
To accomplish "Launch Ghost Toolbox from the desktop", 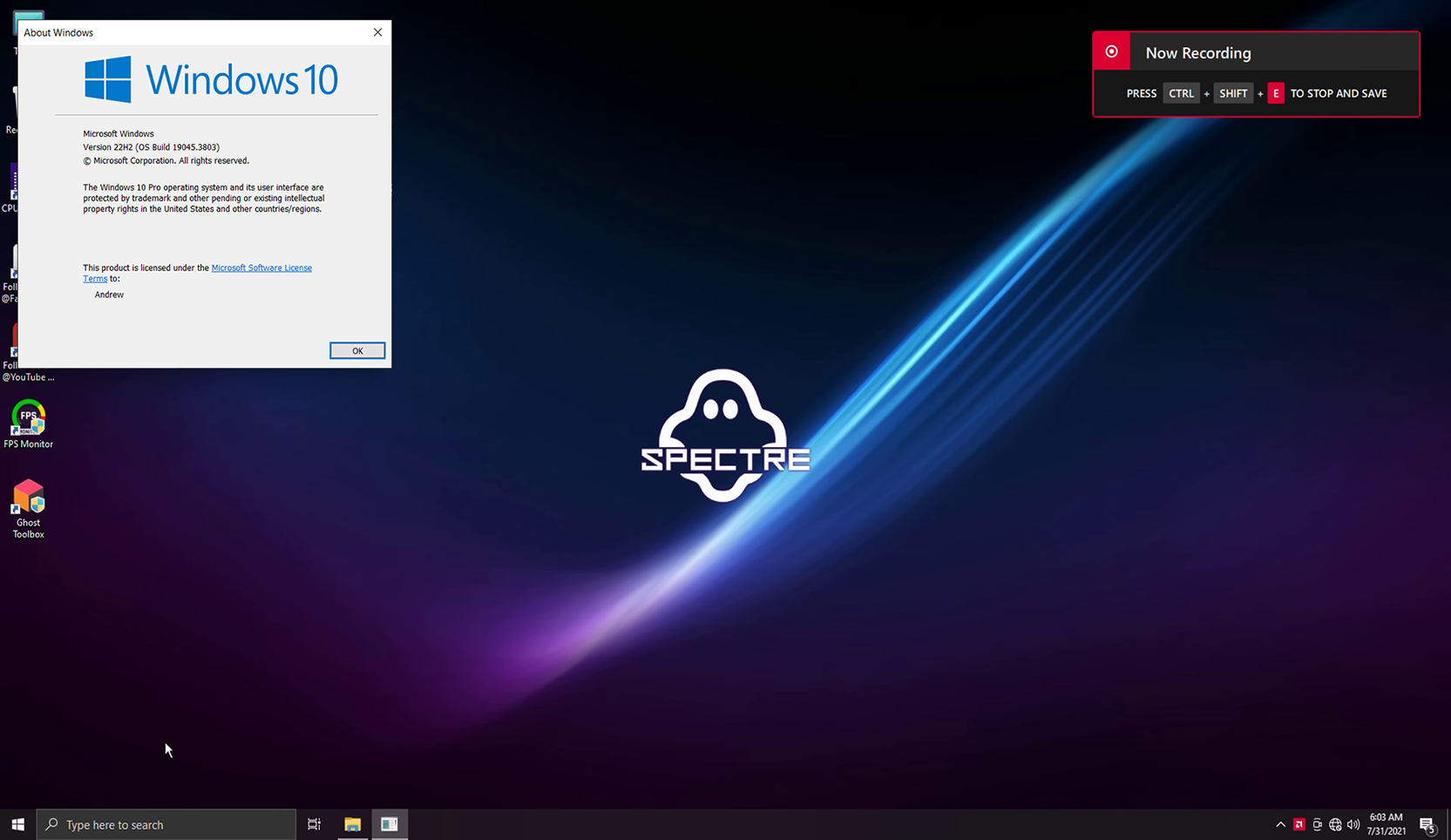I will click(x=28, y=509).
